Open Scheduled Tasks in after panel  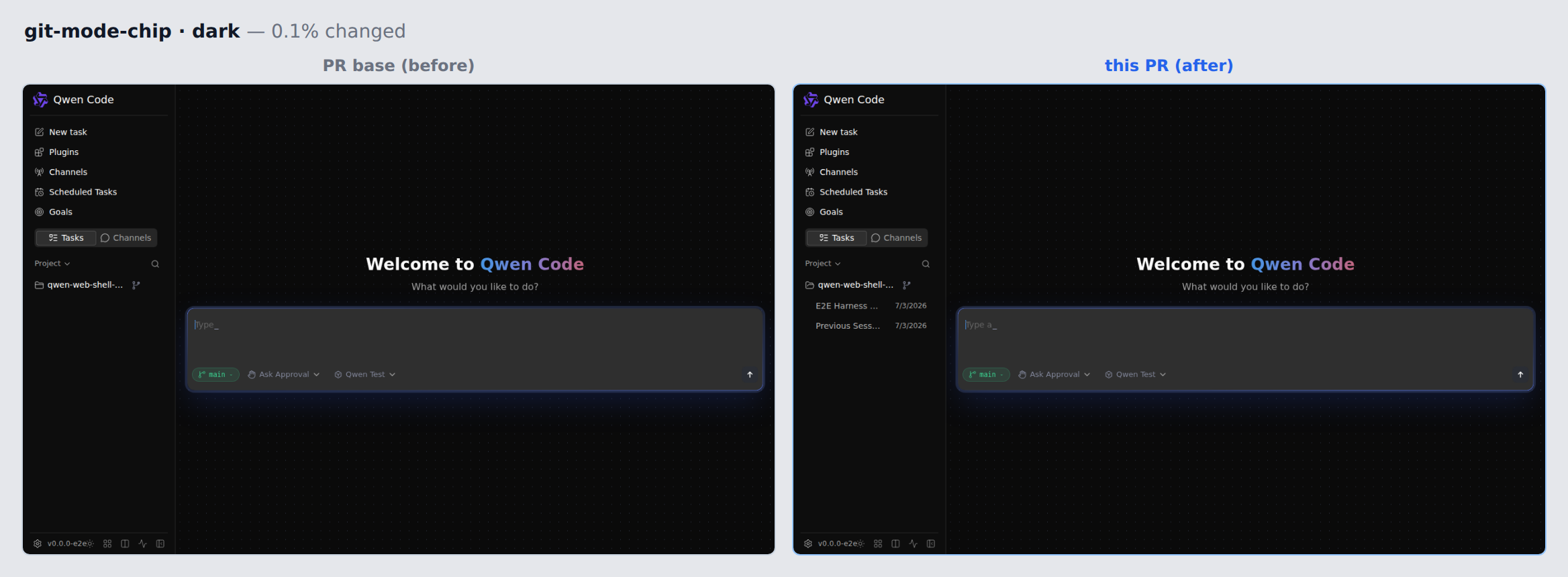pos(868,192)
